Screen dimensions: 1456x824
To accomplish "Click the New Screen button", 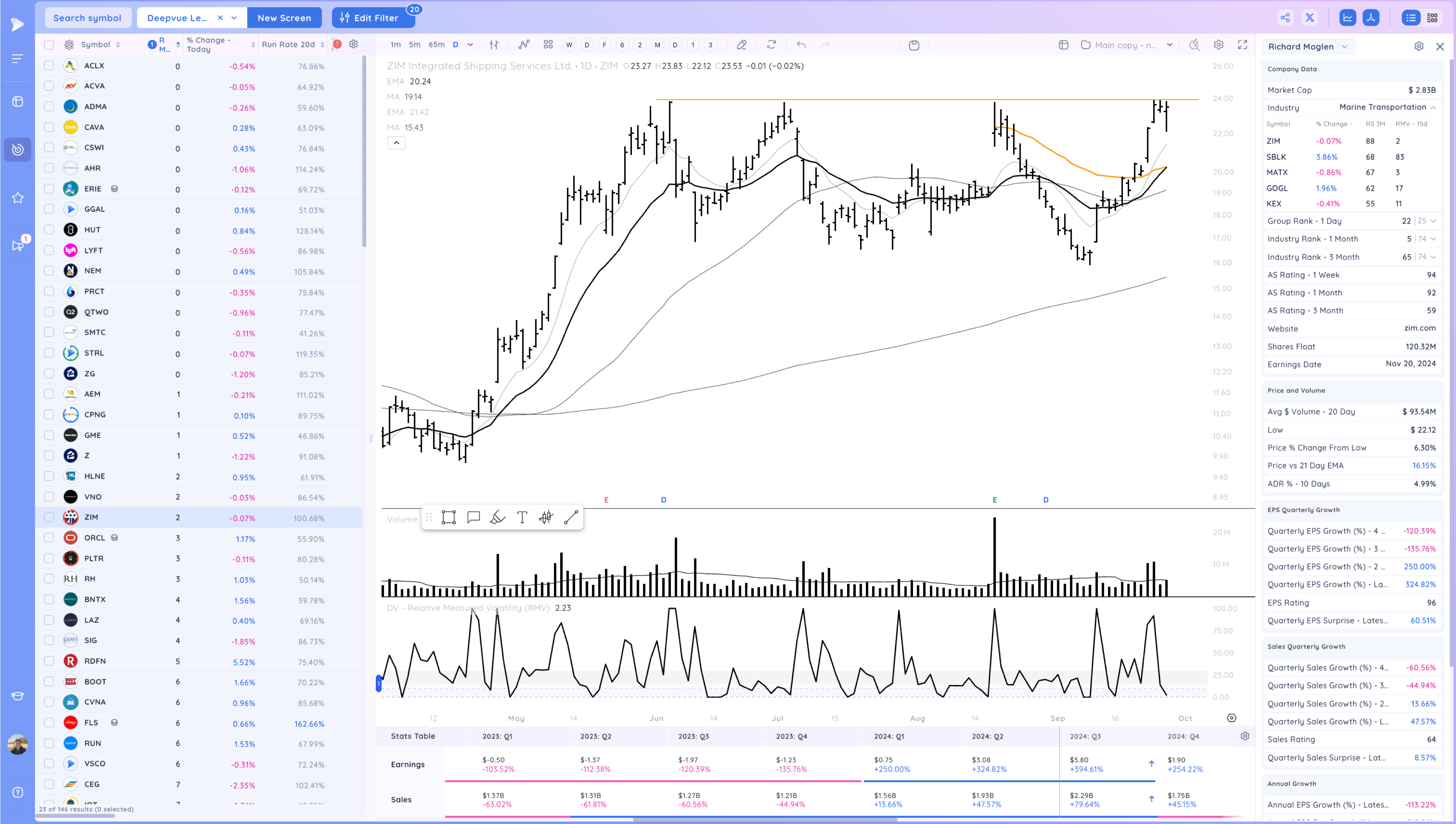I will tap(284, 17).
